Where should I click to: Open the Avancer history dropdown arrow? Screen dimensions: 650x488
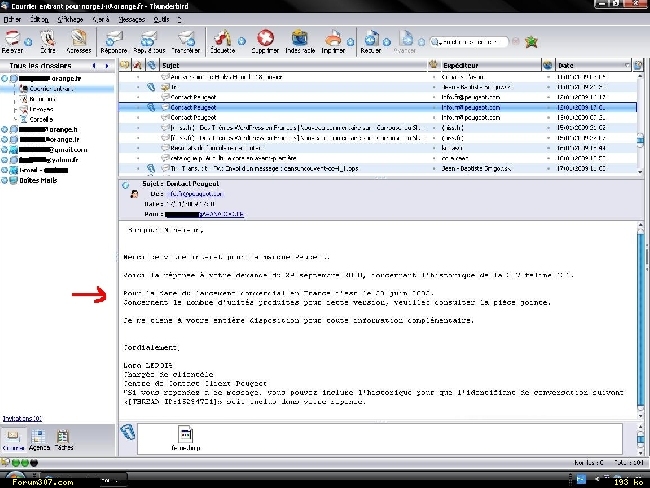coord(421,41)
